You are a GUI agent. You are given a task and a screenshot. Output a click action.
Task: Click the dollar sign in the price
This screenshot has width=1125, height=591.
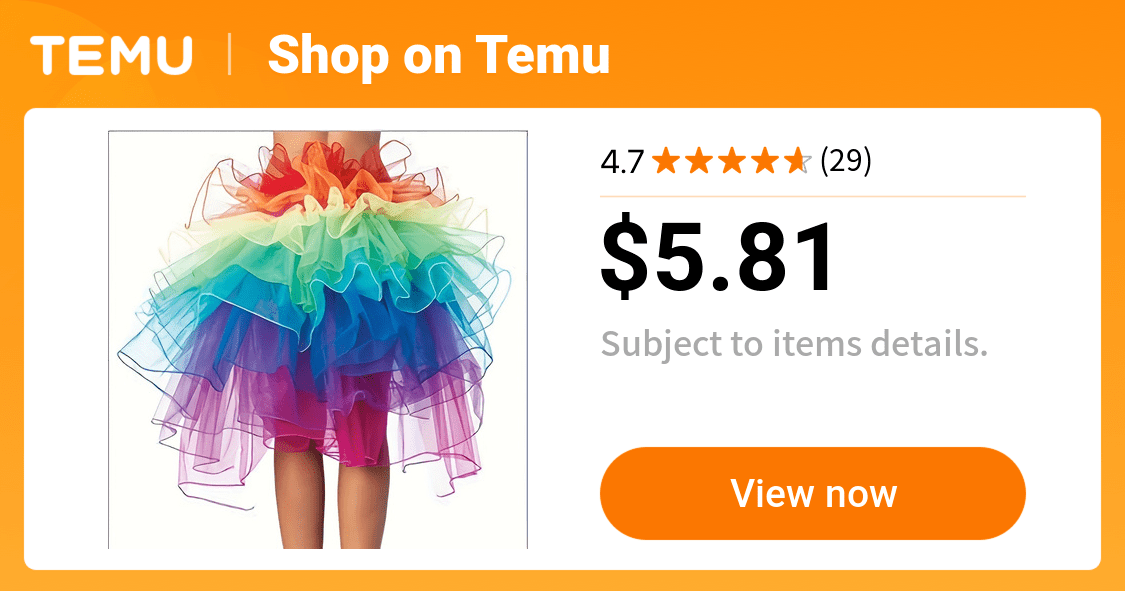[x=624, y=257]
